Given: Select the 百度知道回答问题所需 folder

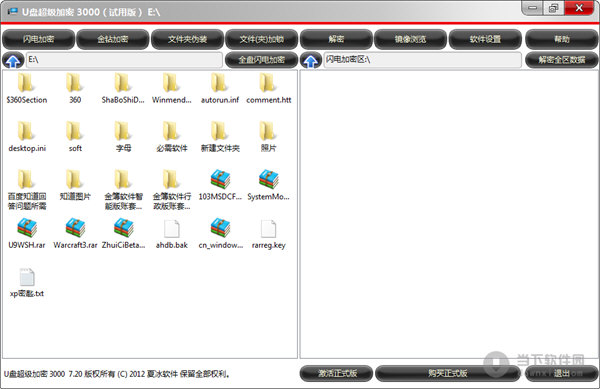Looking at the screenshot, I should coord(27,190).
